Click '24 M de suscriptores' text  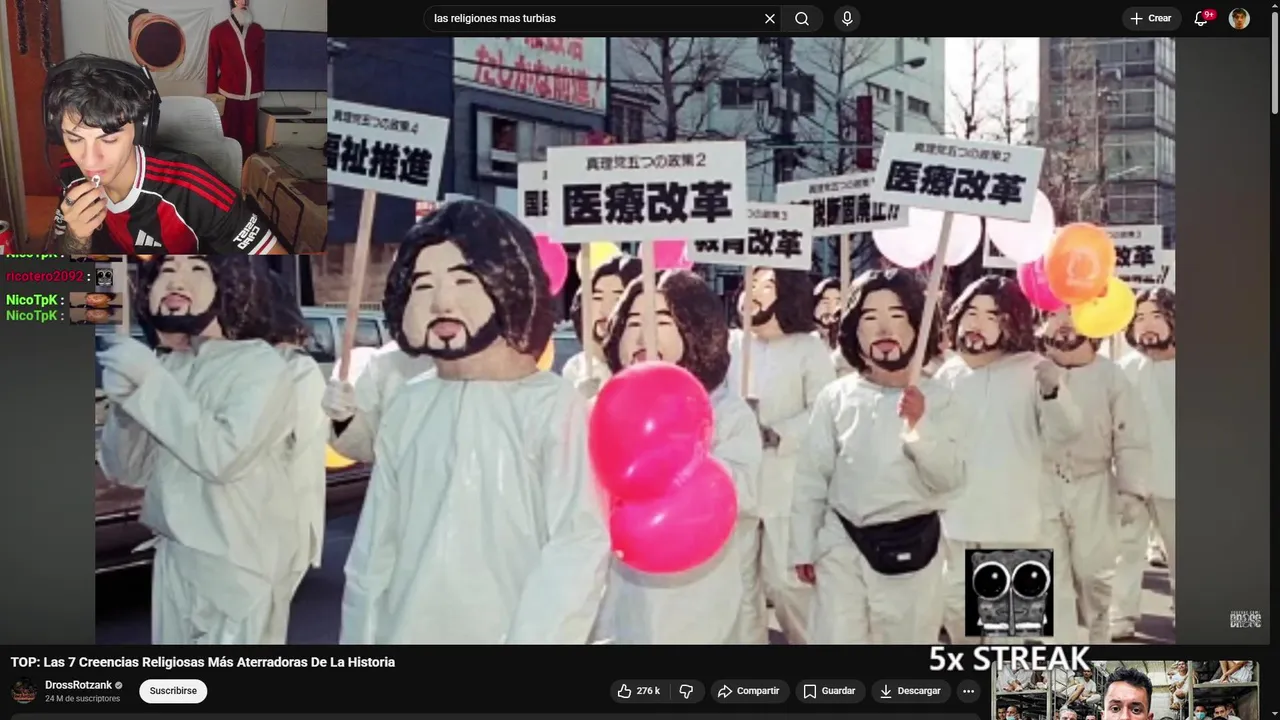(x=83, y=699)
